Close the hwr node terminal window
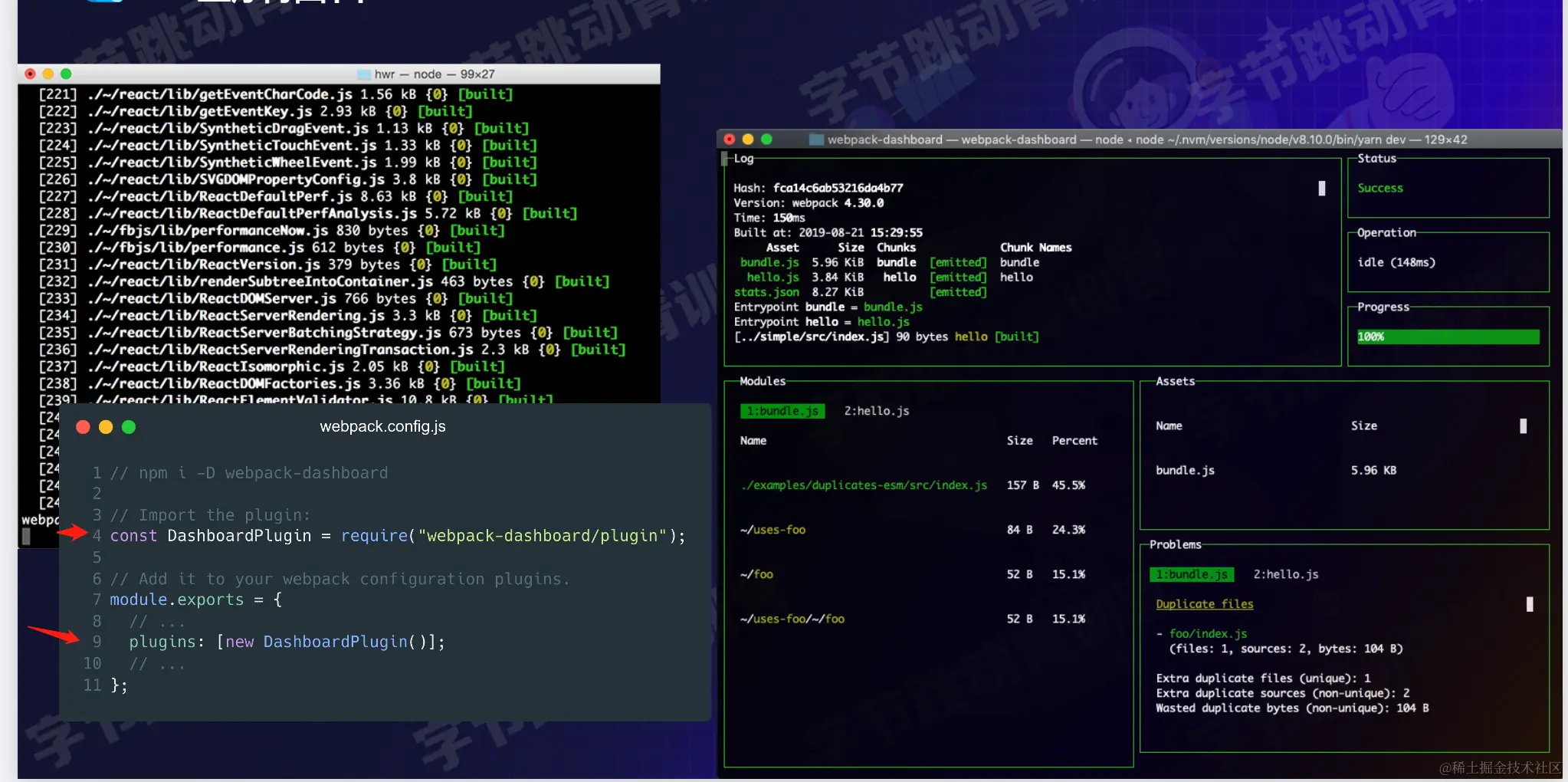Image resolution: width=1568 pixels, height=782 pixels. [x=30, y=74]
